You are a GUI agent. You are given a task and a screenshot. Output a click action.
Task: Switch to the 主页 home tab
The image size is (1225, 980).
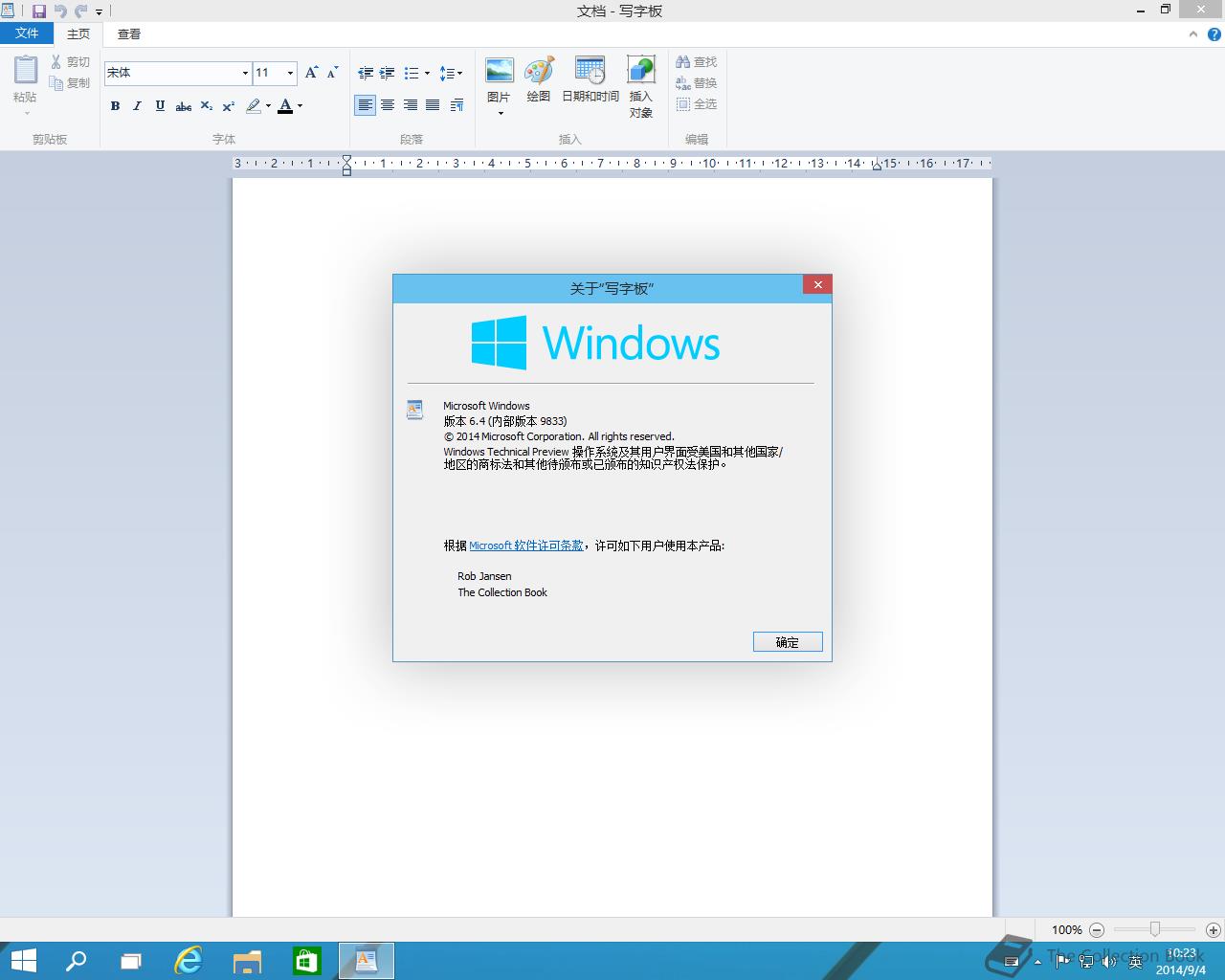click(78, 33)
